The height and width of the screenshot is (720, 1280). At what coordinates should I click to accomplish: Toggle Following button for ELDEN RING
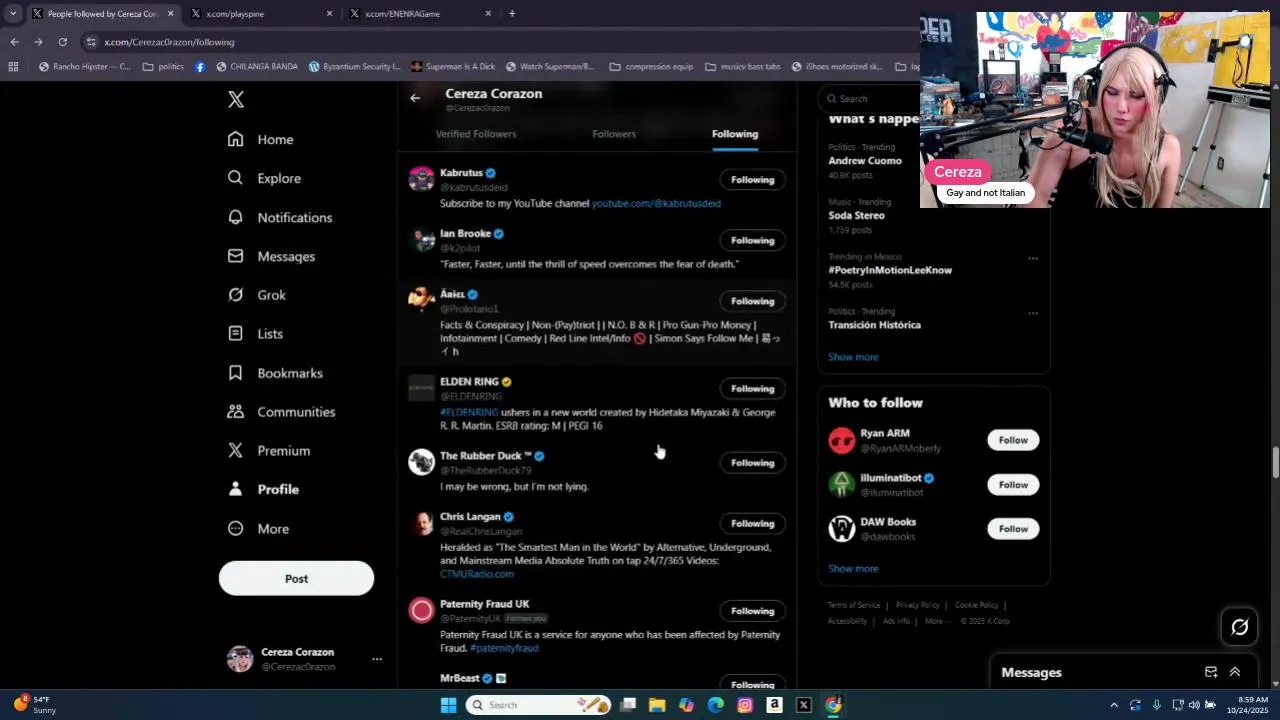[752, 388]
